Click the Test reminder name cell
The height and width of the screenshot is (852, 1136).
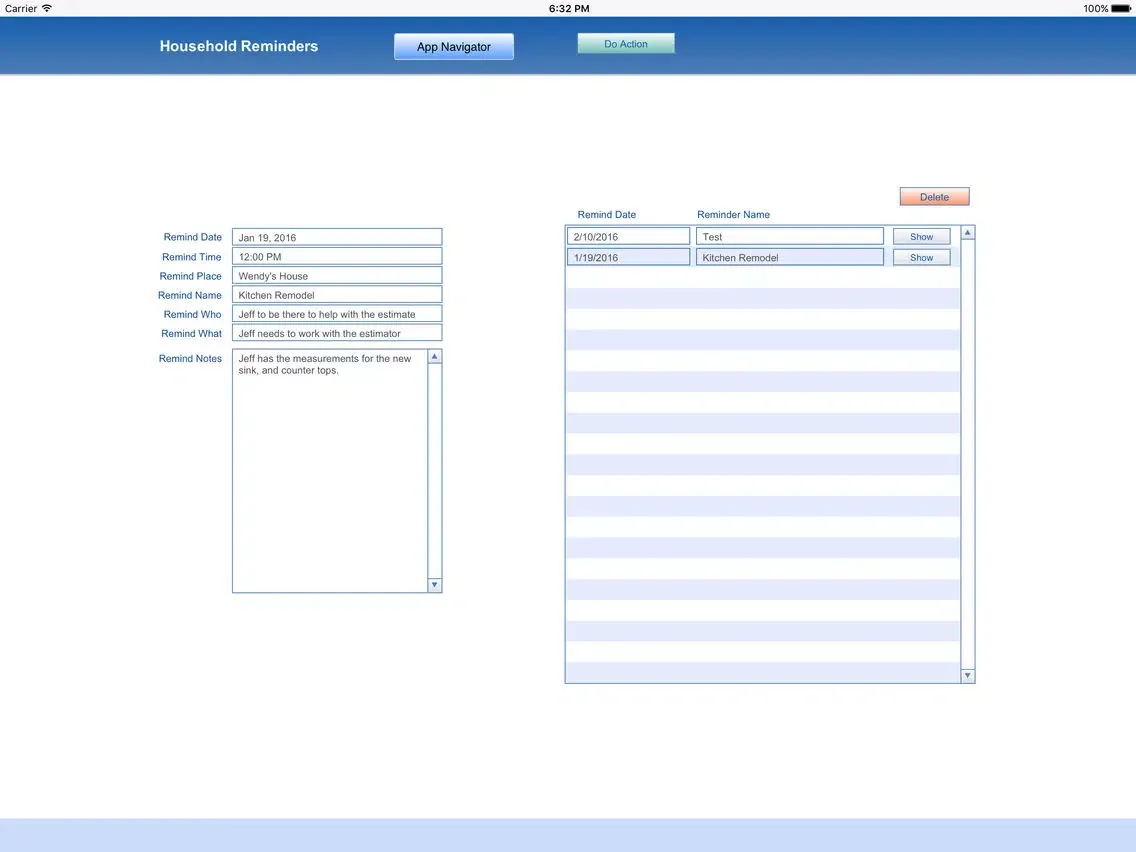click(789, 237)
